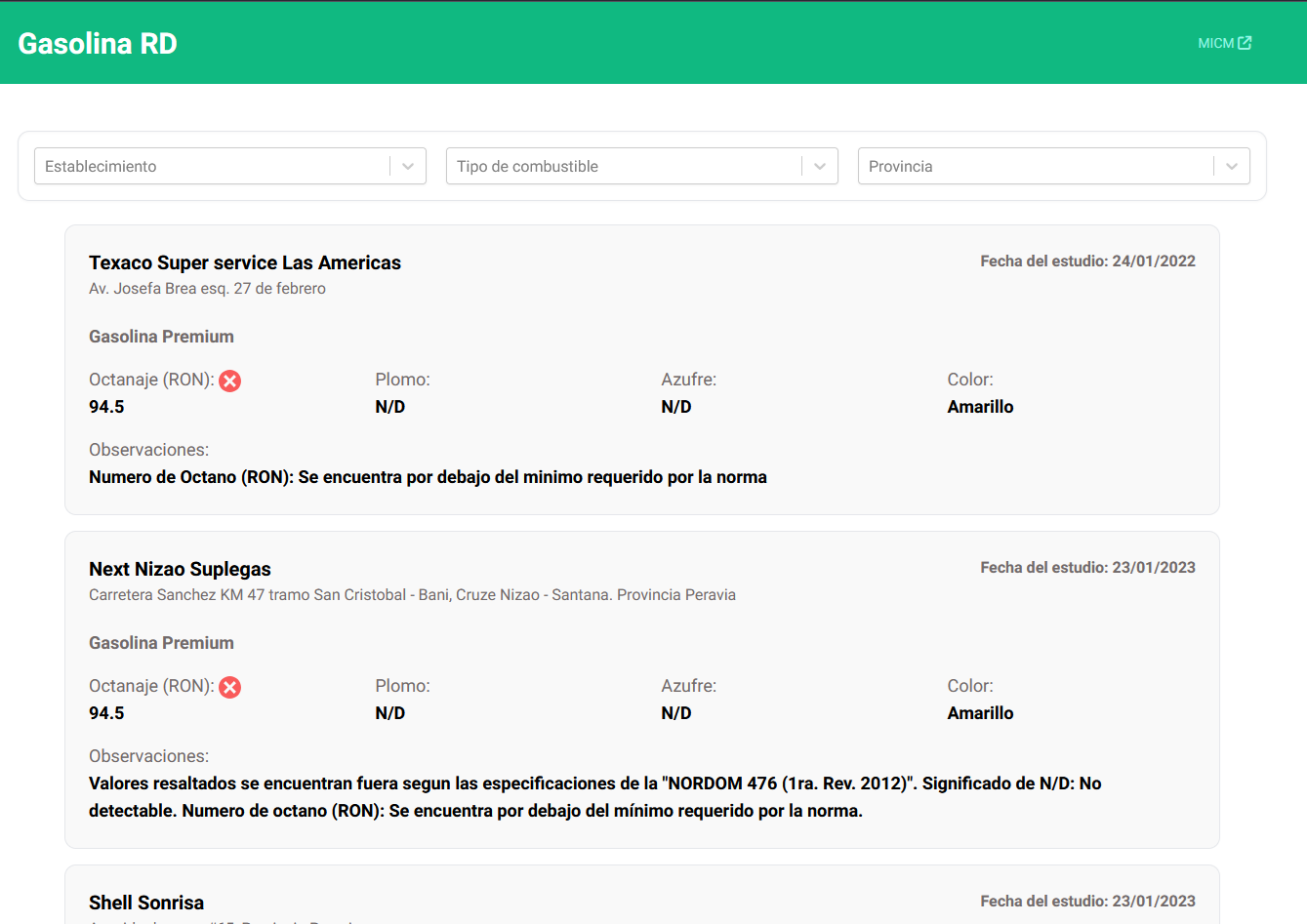Image resolution: width=1307 pixels, height=924 pixels.
Task: Click the Plomo N/D value in Texaco card
Action: (390, 407)
